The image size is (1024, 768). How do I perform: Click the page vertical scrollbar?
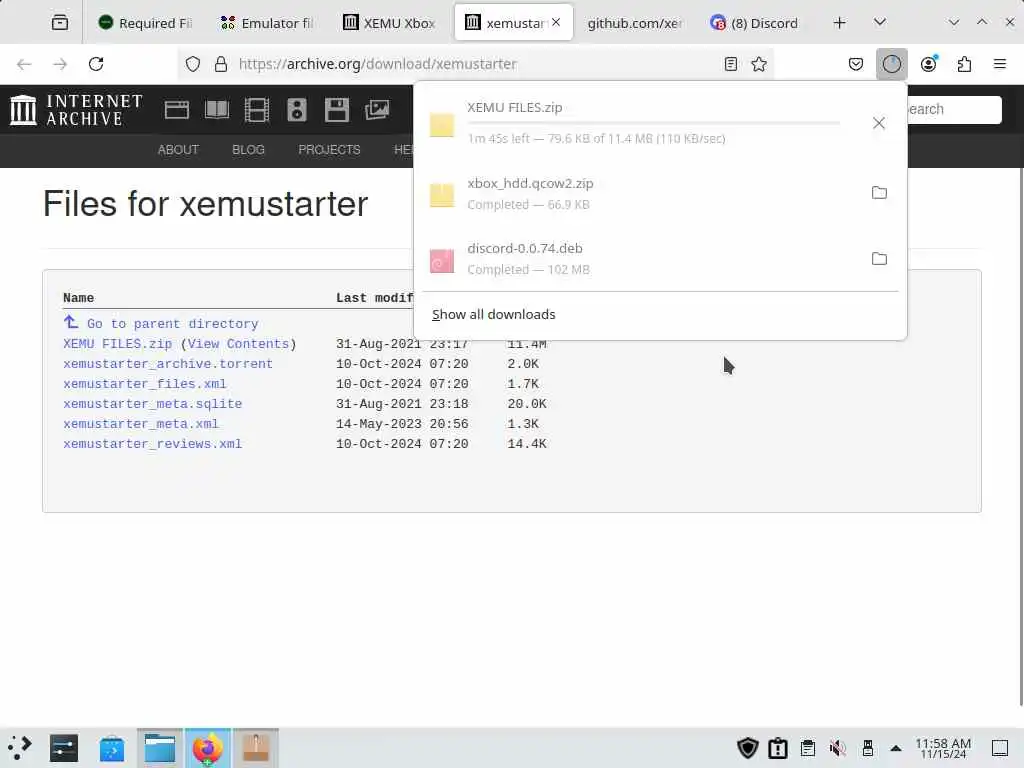tap(1020, 436)
